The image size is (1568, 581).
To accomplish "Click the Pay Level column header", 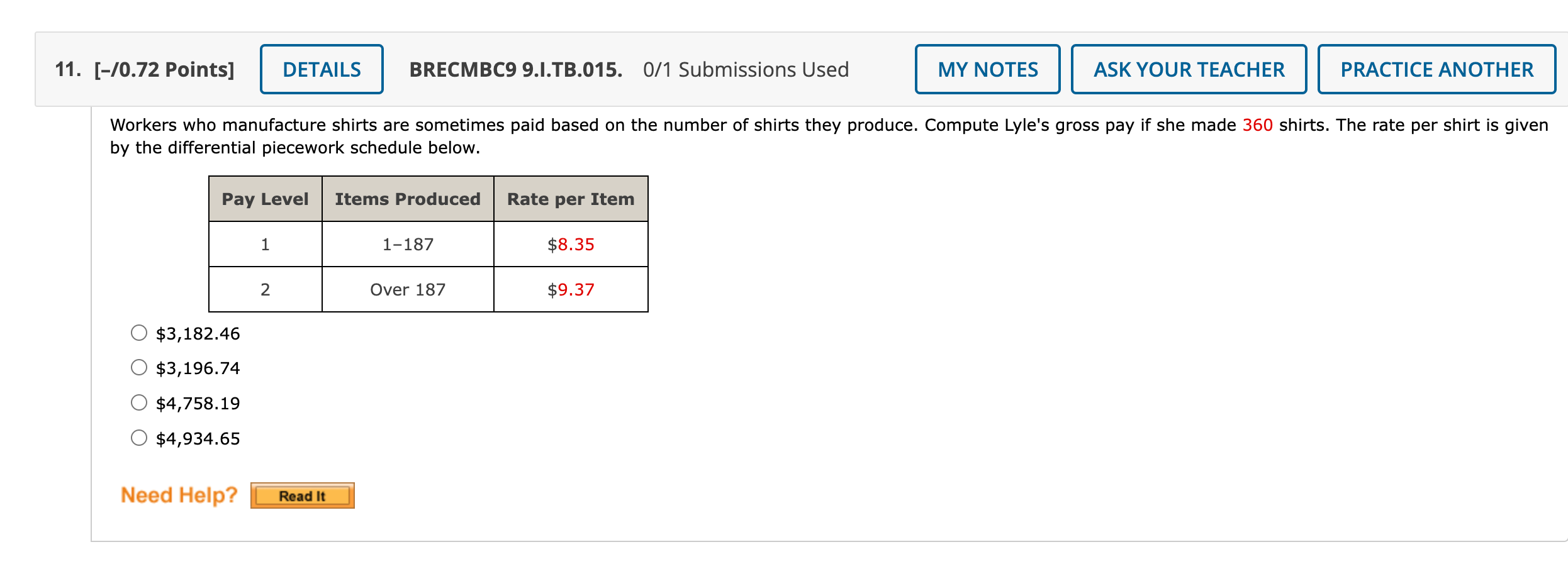I will click(x=265, y=199).
